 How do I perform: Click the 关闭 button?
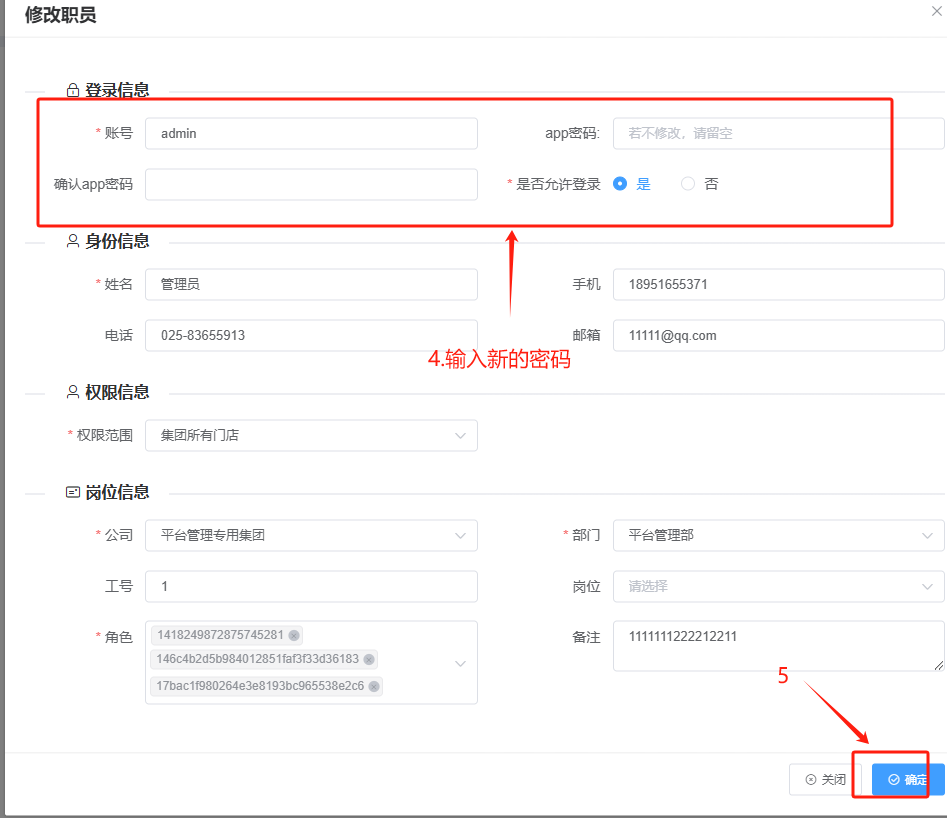pos(826,780)
